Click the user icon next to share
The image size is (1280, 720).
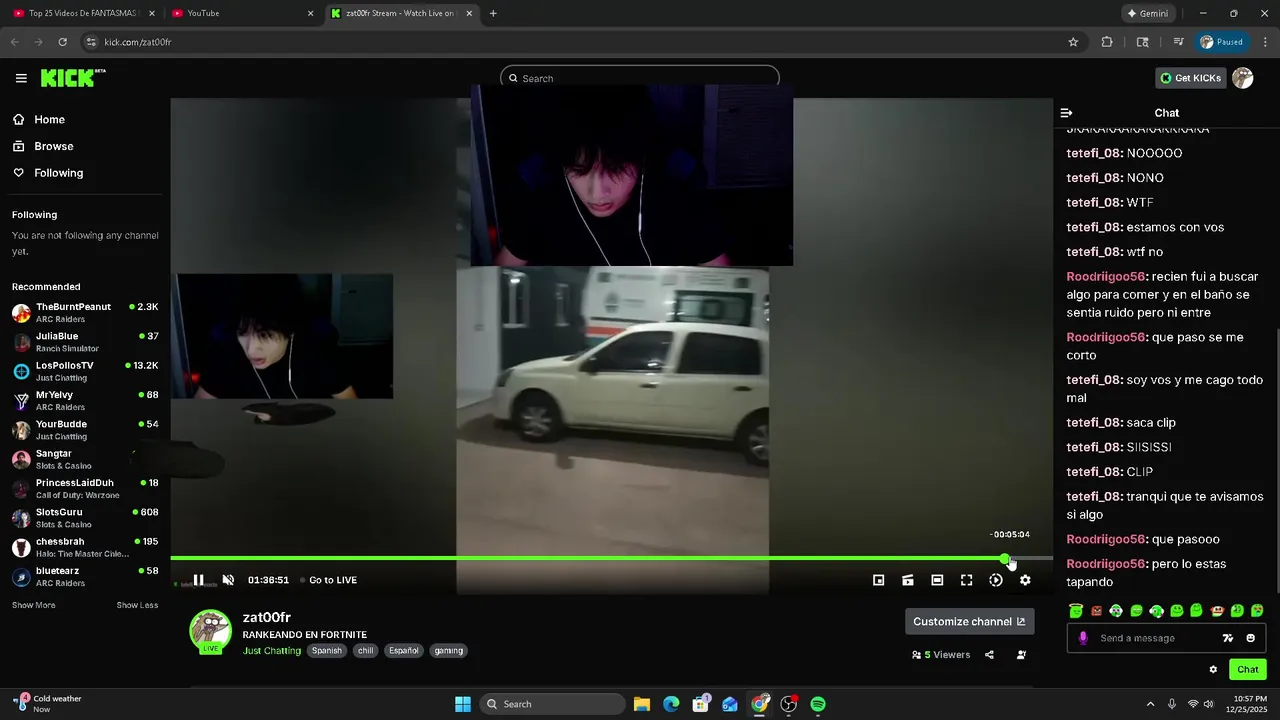[1021, 655]
